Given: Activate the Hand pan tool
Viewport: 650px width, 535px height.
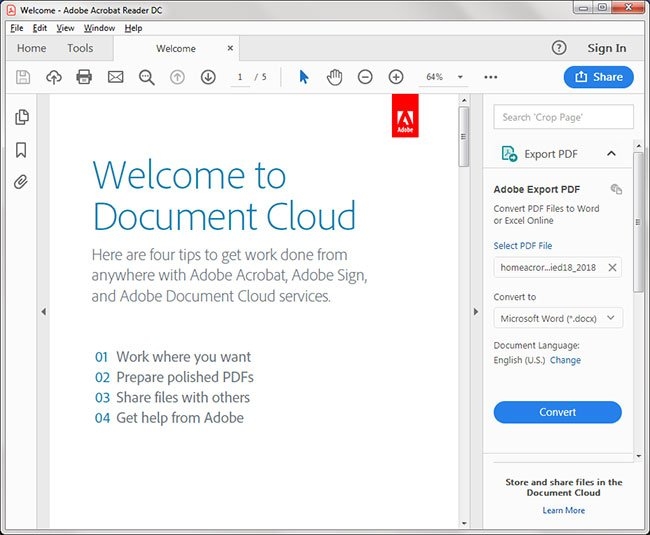Looking at the screenshot, I should [335, 77].
